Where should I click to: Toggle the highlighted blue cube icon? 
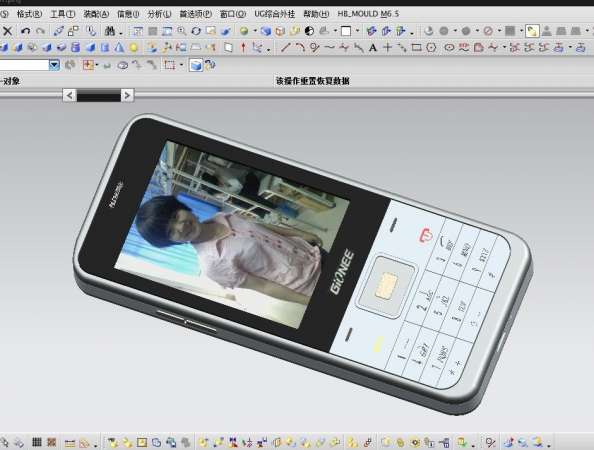196,65
